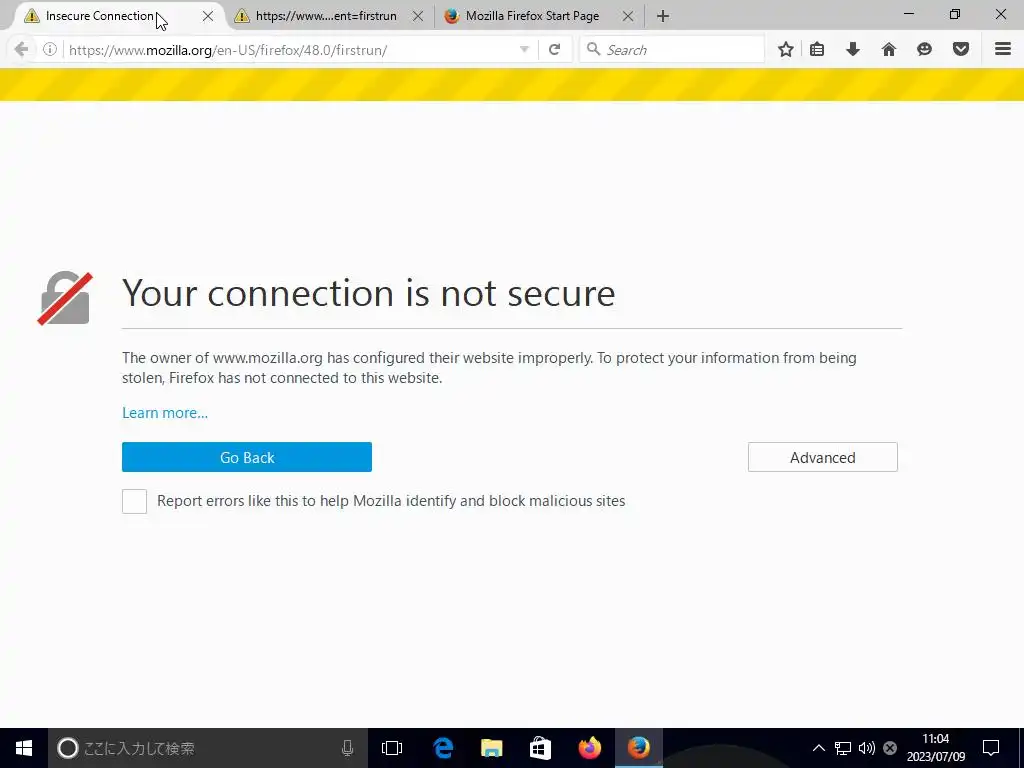Click the heading Your connection is not secure
The height and width of the screenshot is (768, 1024).
(369, 293)
